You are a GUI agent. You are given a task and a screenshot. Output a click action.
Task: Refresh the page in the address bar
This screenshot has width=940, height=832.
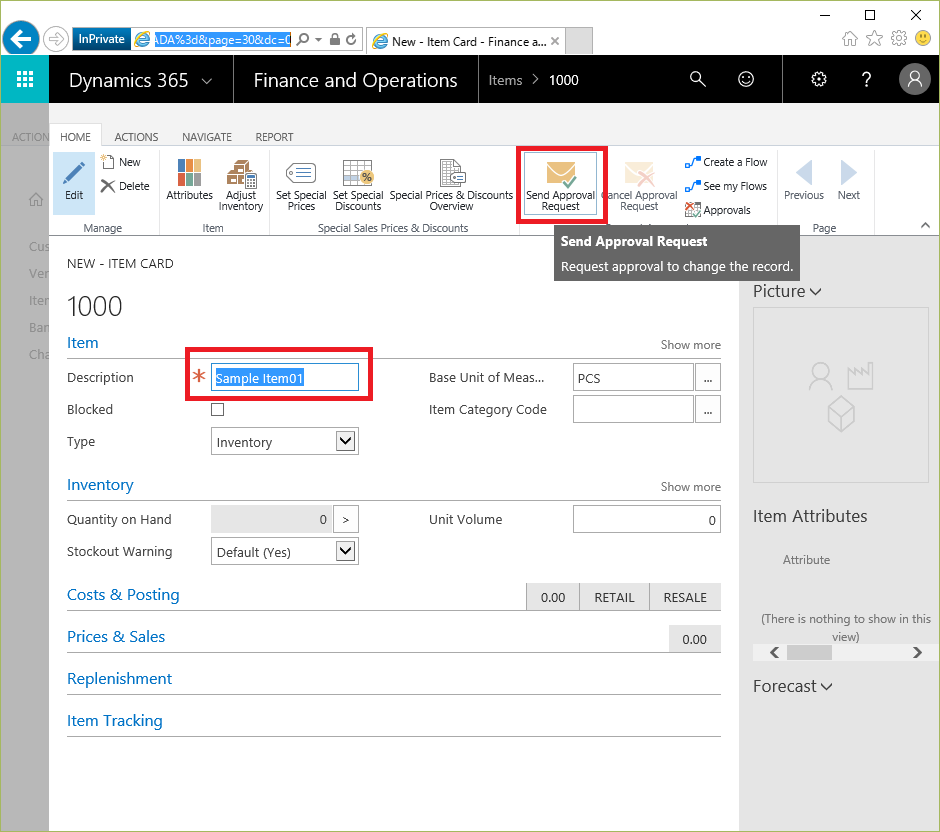pos(351,40)
